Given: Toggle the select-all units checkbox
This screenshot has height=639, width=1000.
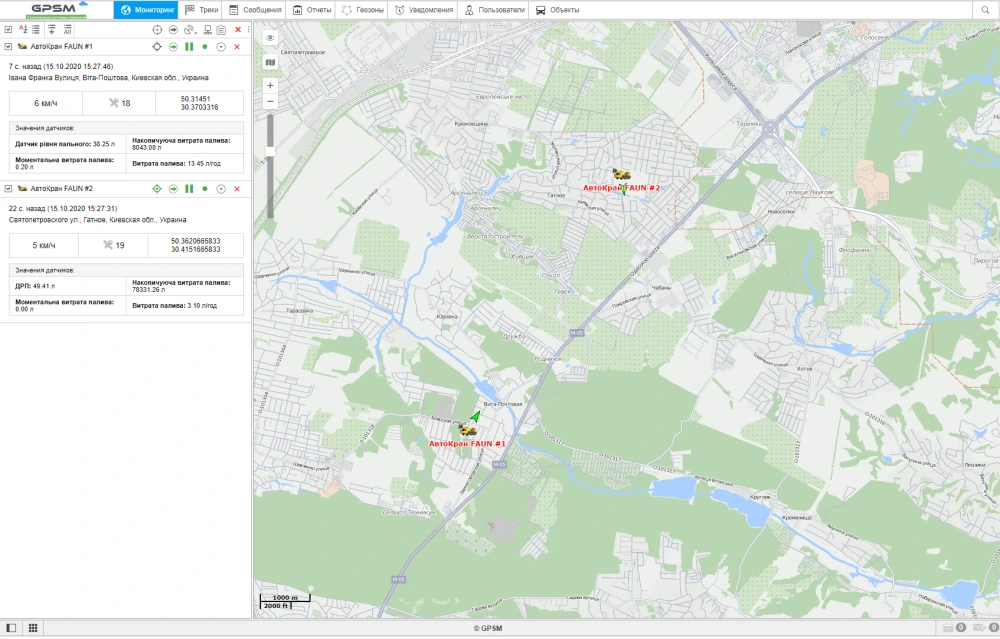Looking at the screenshot, I should [8, 30].
